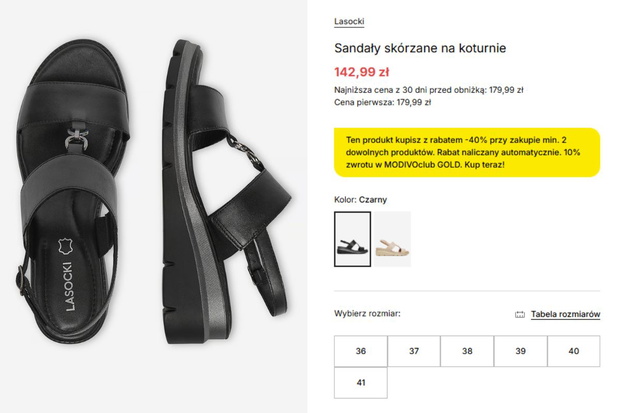The width and height of the screenshot is (620, 413).
Task: Choose size 41
Action: (361, 383)
